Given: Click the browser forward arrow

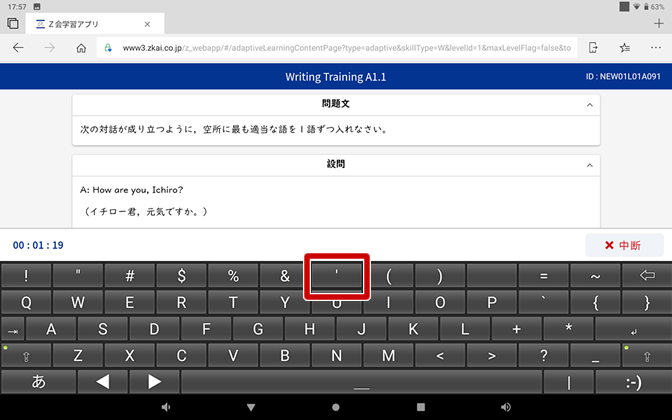Looking at the screenshot, I should 50,48.
